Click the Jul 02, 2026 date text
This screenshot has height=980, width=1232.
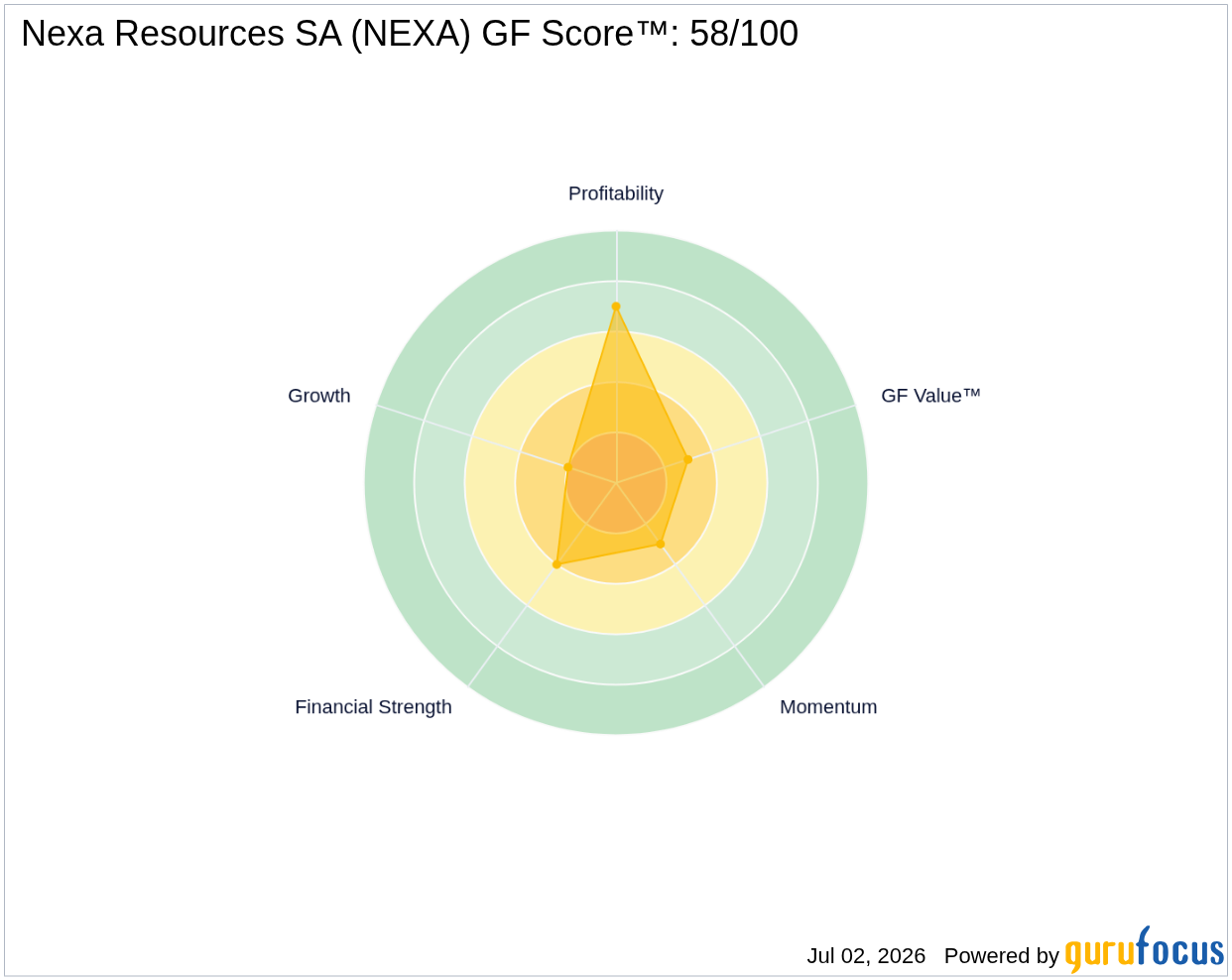(866, 956)
